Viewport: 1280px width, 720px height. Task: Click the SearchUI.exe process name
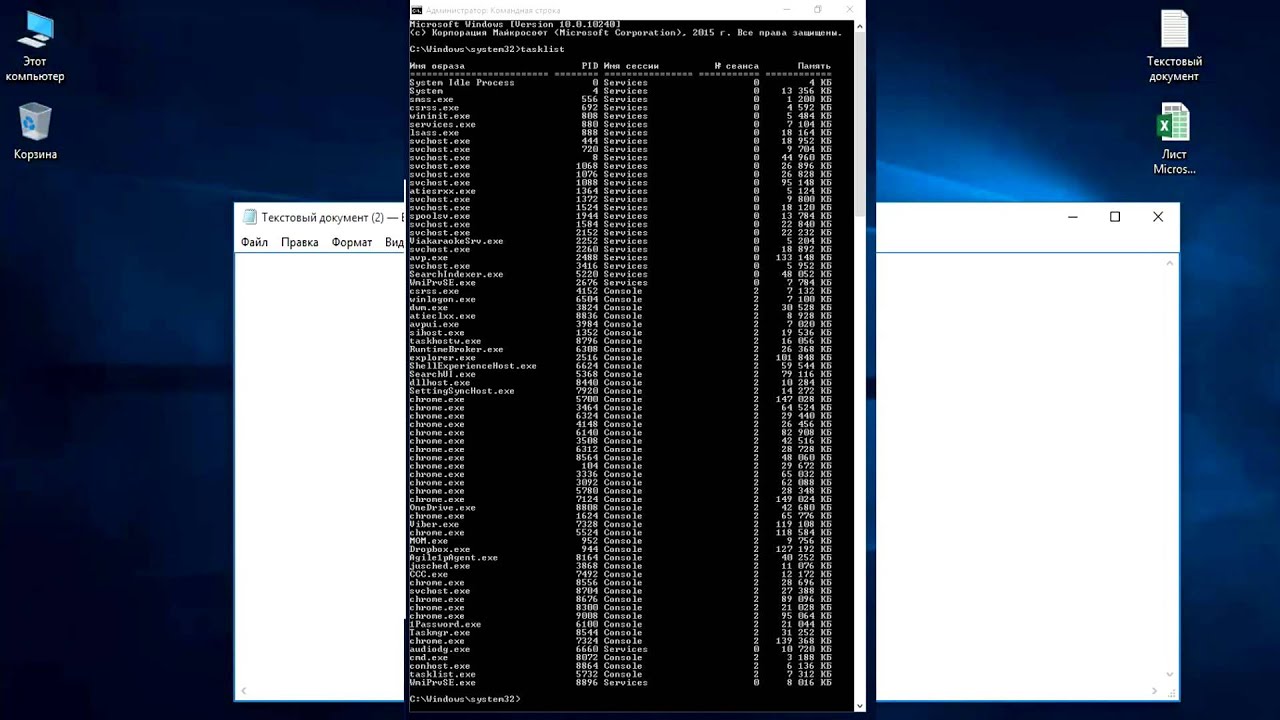point(442,374)
